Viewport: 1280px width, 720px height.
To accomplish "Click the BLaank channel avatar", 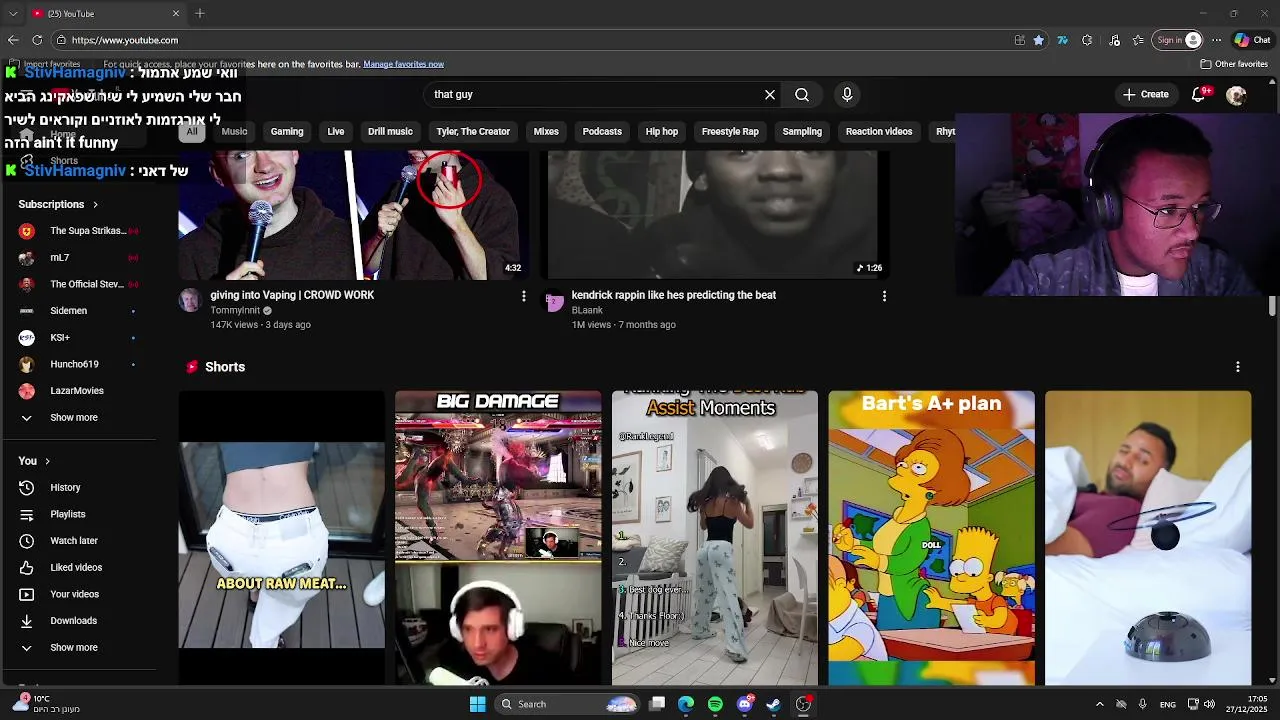I will pos(553,301).
